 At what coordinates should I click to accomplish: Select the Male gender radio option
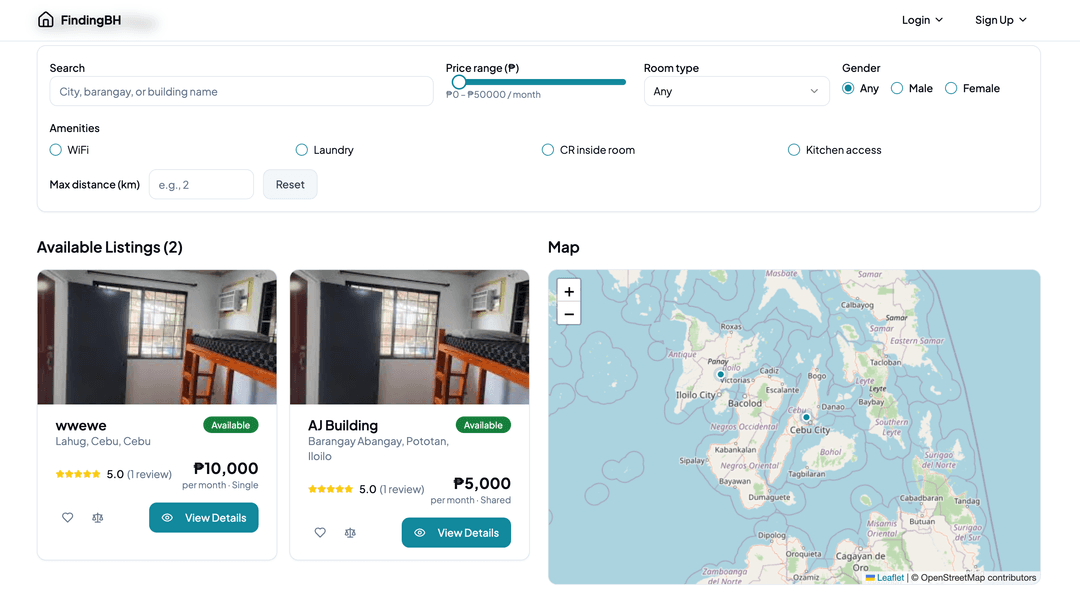pos(897,89)
